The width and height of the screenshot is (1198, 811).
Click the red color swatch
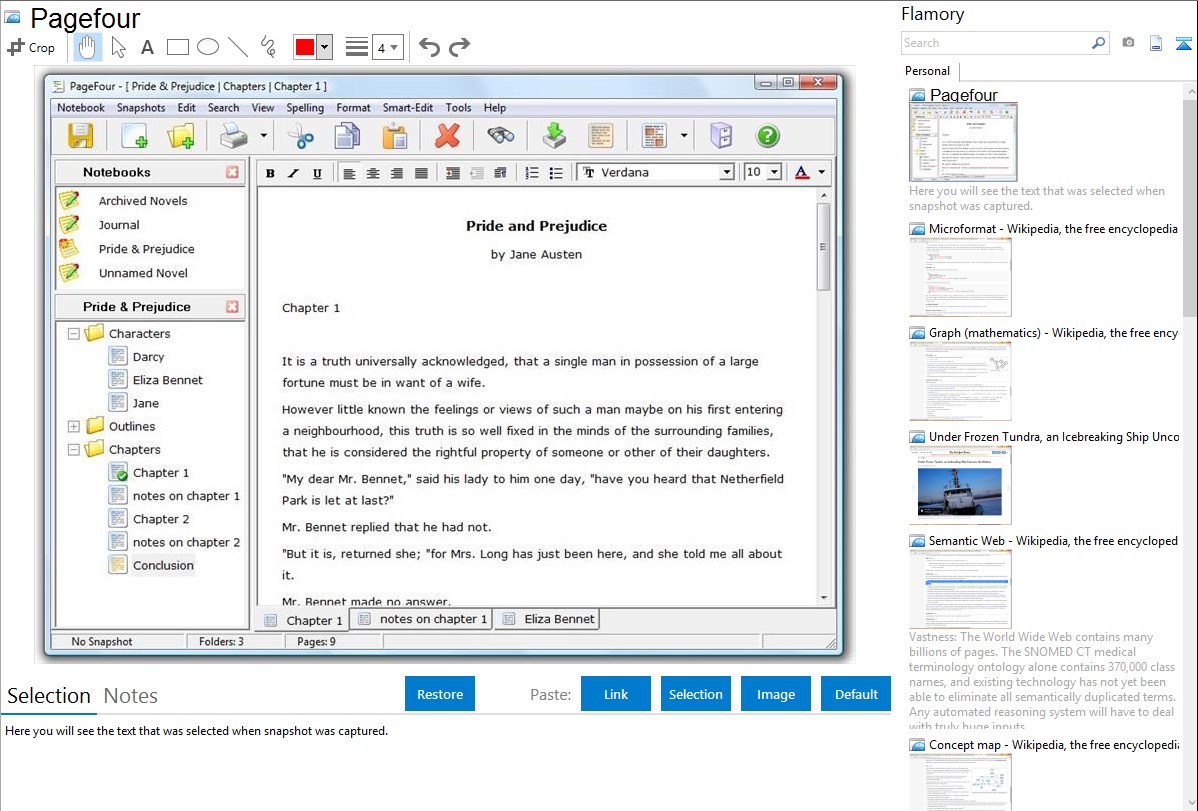305,47
